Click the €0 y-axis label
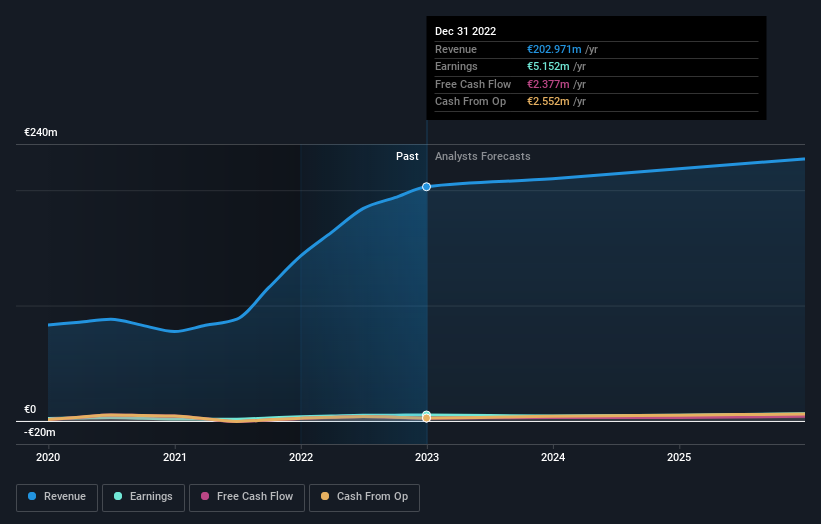 [30, 409]
